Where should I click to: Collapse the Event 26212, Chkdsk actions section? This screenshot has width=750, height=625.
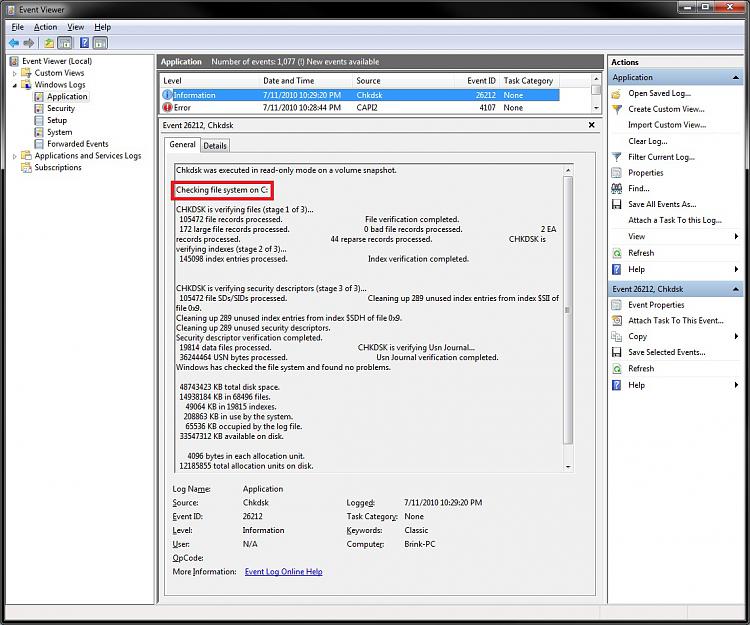point(736,289)
